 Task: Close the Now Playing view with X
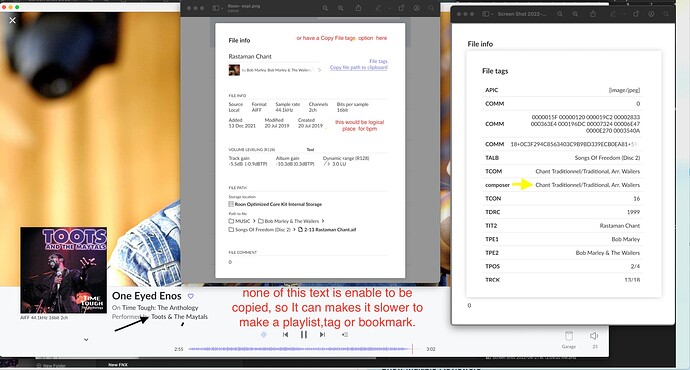(x=12, y=20)
